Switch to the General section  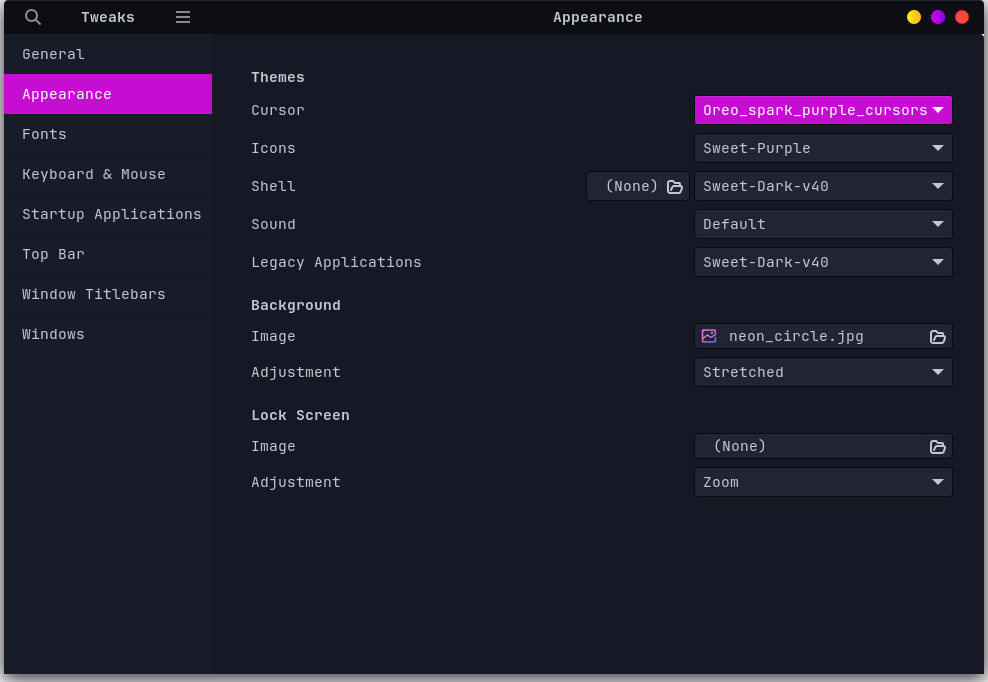tap(105, 54)
